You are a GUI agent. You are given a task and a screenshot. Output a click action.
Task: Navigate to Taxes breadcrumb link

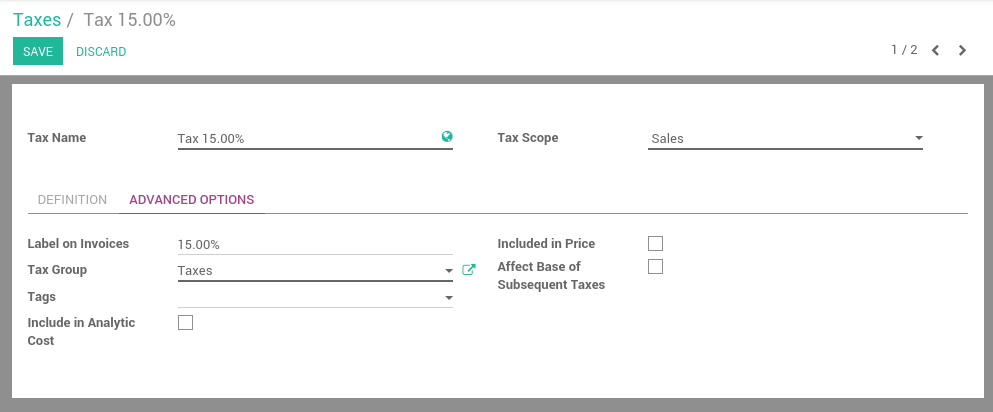tap(37, 20)
